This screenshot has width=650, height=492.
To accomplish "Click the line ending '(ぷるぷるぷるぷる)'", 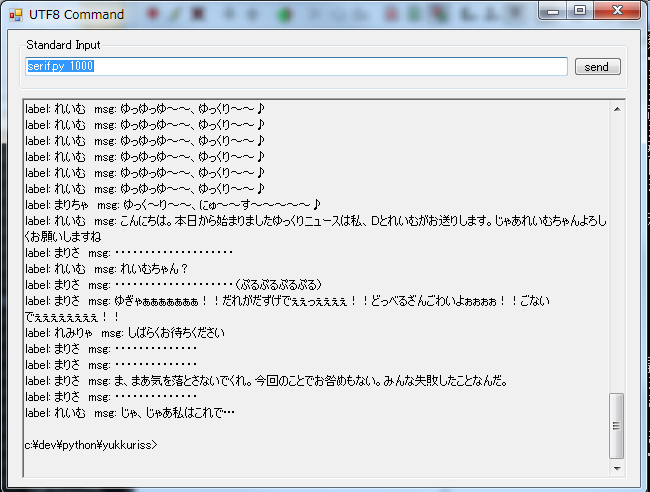I will point(173,285).
